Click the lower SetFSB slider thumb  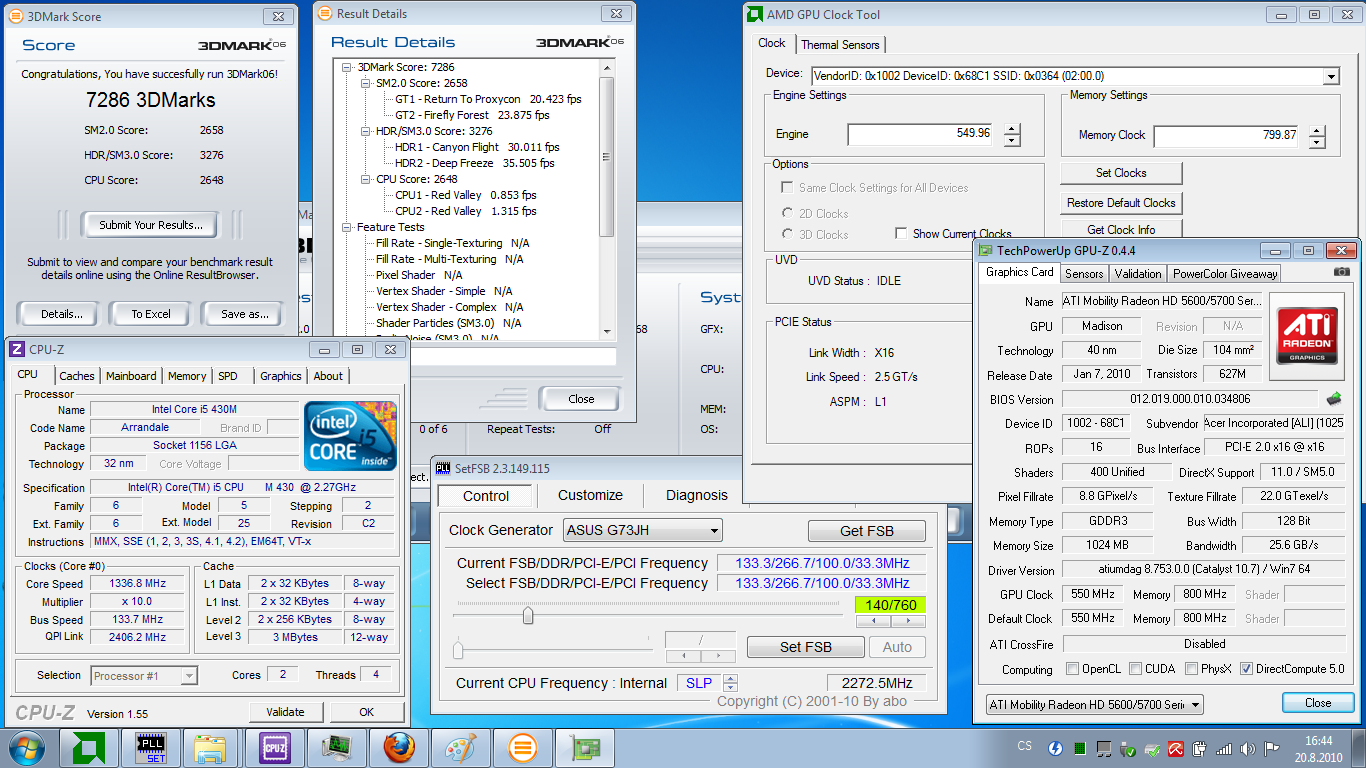[458, 651]
